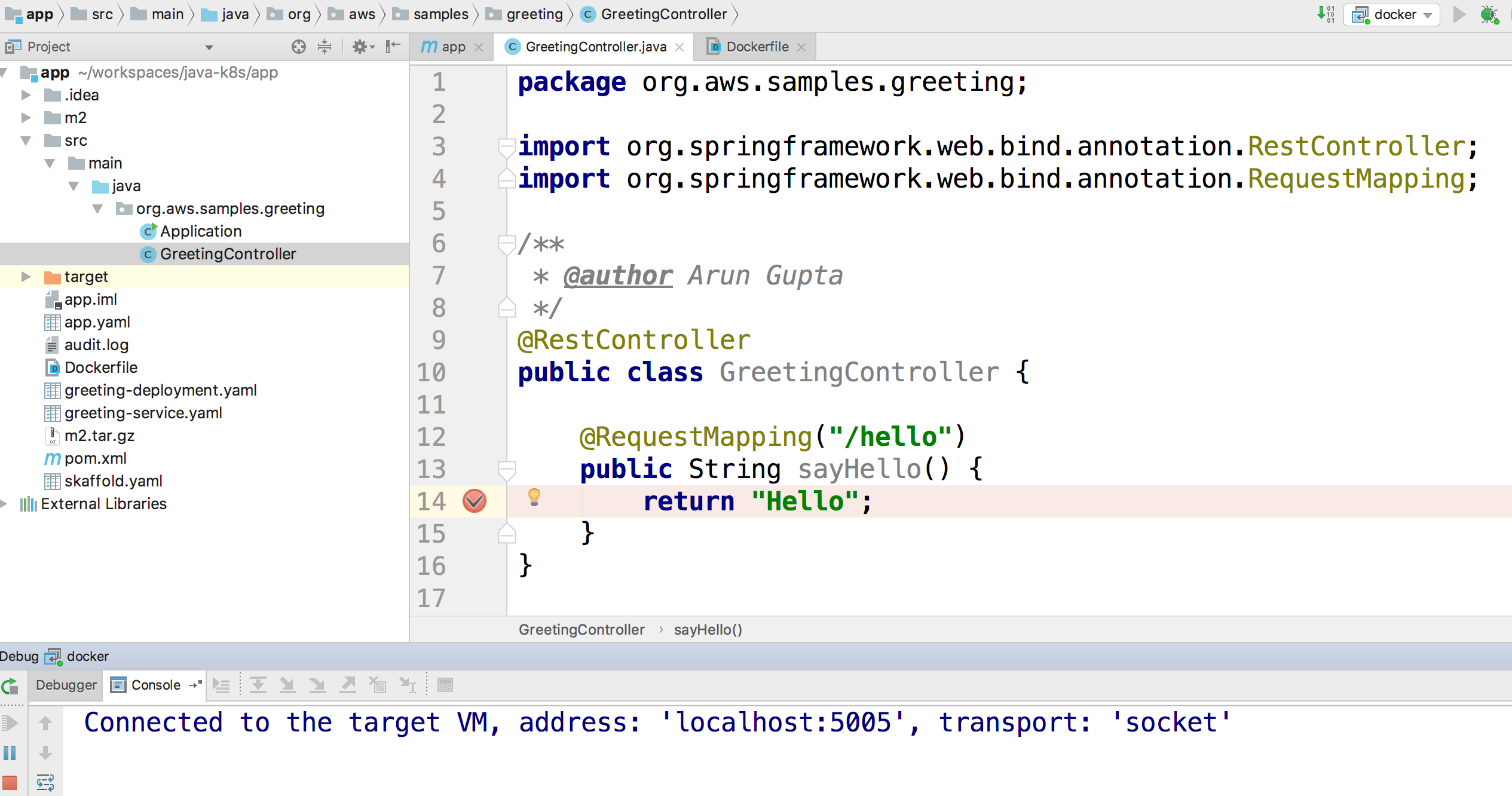Expand the target folder
The width and height of the screenshot is (1512, 796).
coord(26,277)
